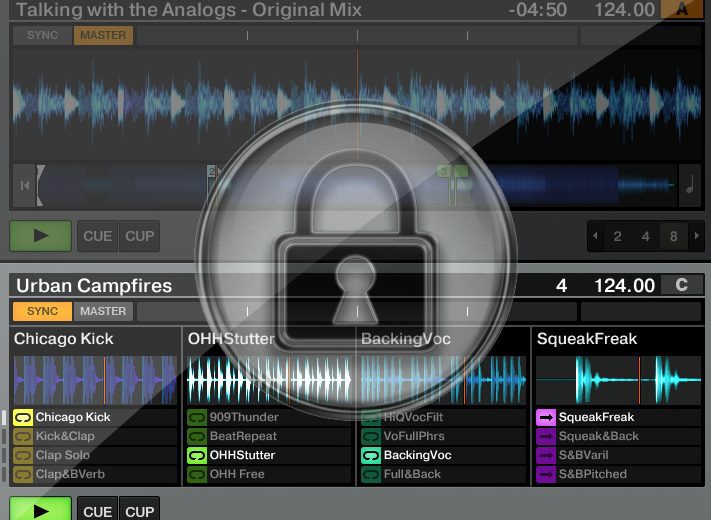Trigger the S&BPitched one-shot cell
The height and width of the screenshot is (520, 711).
(618, 474)
